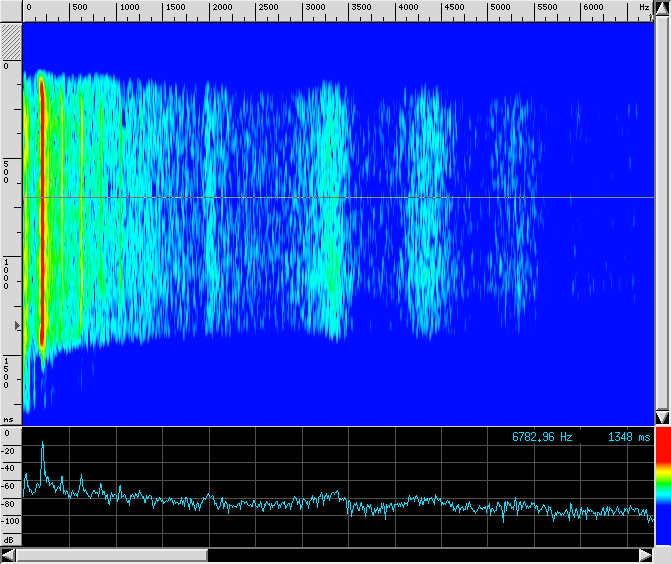Click the horizontal scrollbar thumb
671x564 pixels.
point(111,555)
